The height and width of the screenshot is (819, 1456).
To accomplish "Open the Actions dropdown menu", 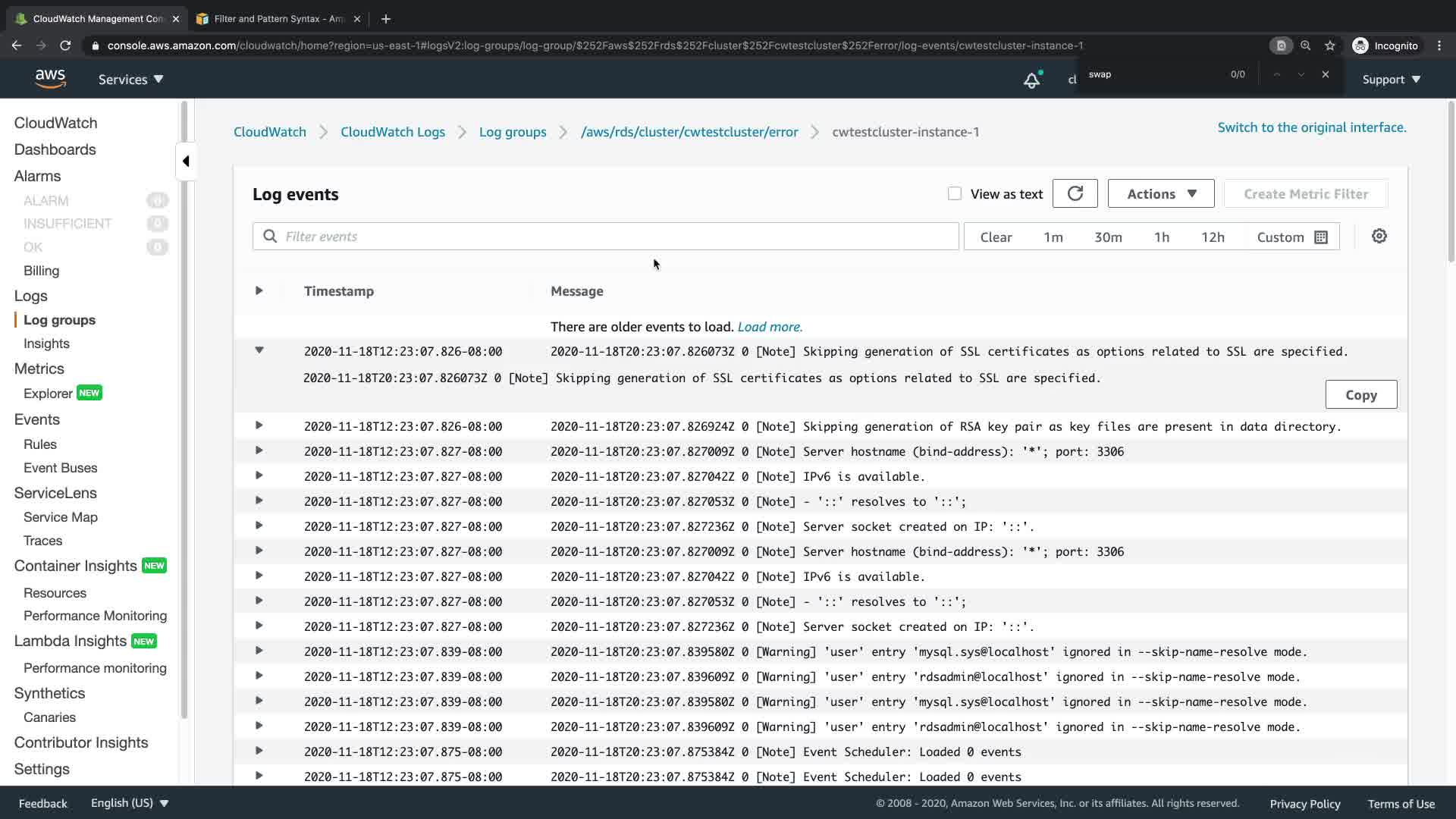I will click(1160, 194).
